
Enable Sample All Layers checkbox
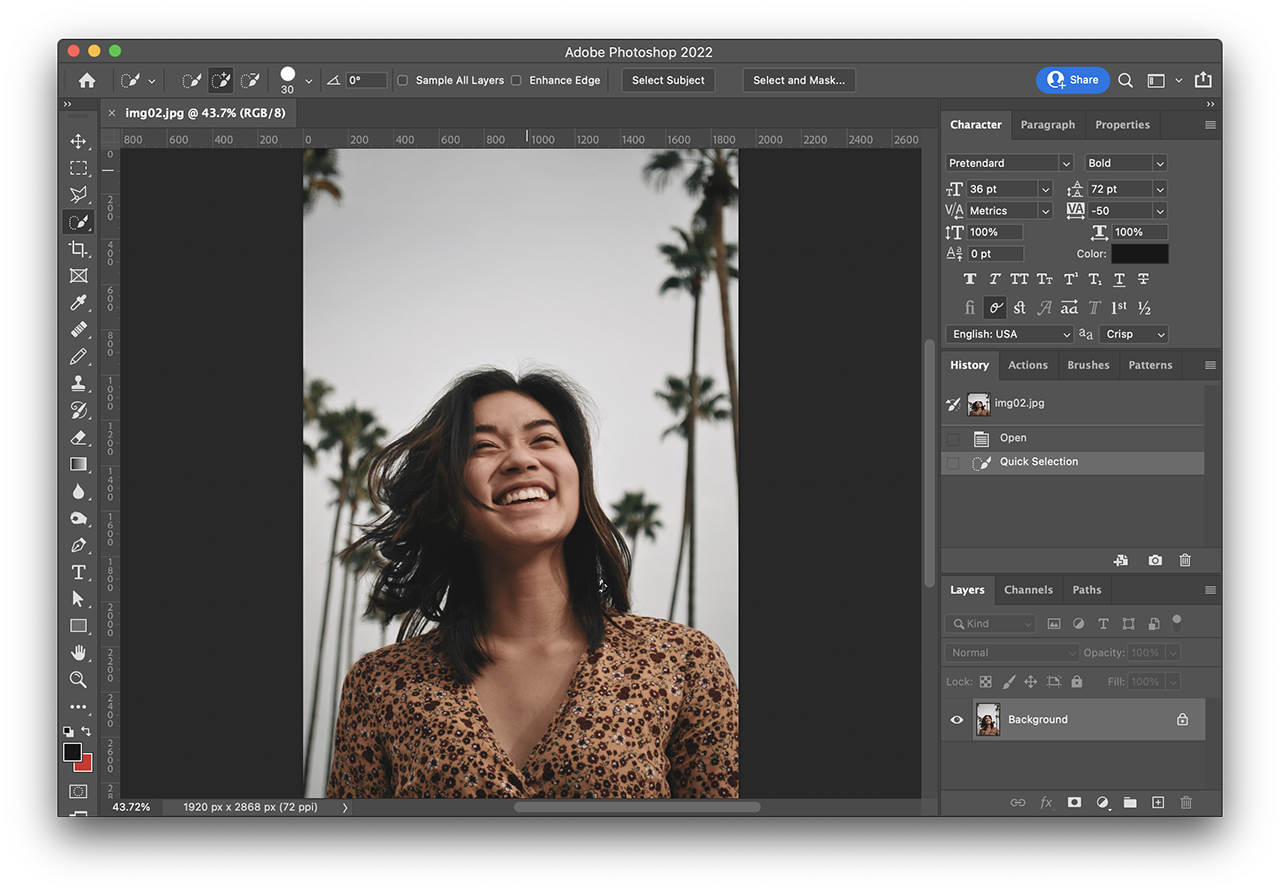[403, 80]
